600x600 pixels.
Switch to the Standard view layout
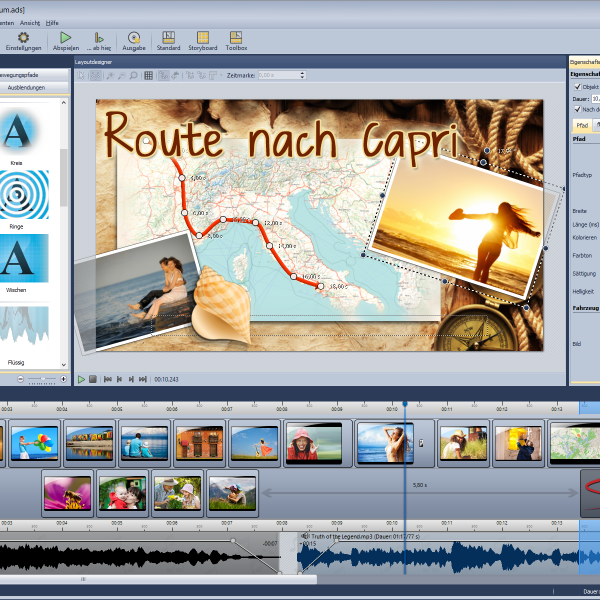(168, 41)
